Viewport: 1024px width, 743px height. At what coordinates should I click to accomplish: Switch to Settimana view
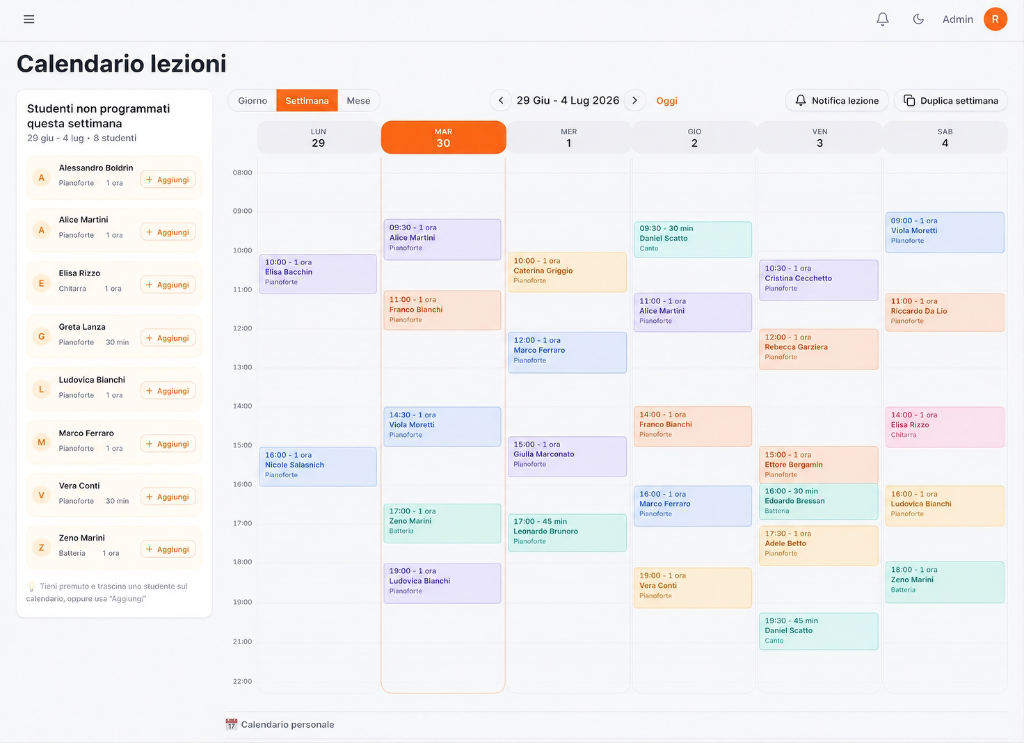pos(307,101)
